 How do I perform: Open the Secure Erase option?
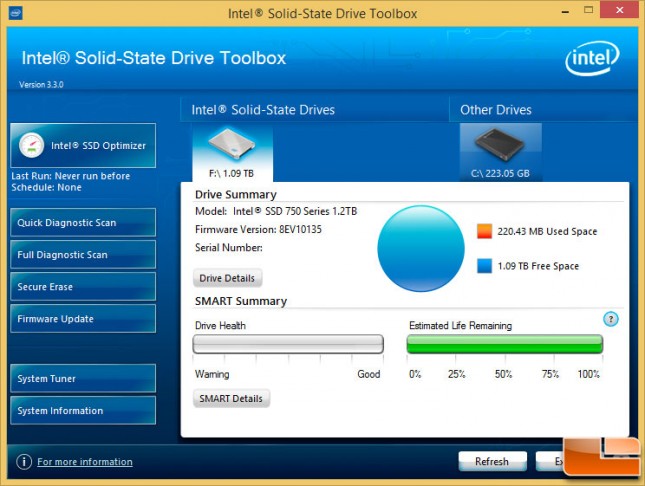coord(83,286)
